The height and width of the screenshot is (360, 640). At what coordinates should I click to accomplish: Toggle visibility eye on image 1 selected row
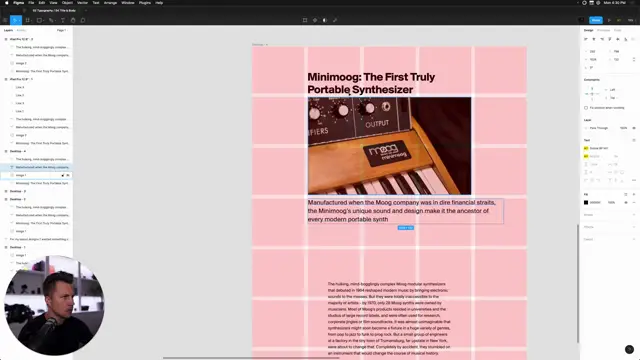click(x=68, y=175)
